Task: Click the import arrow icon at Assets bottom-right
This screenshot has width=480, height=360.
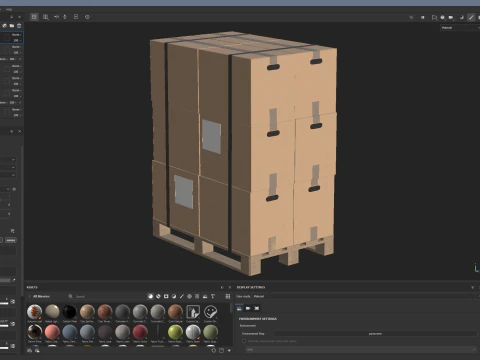Action: click(x=229, y=350)
